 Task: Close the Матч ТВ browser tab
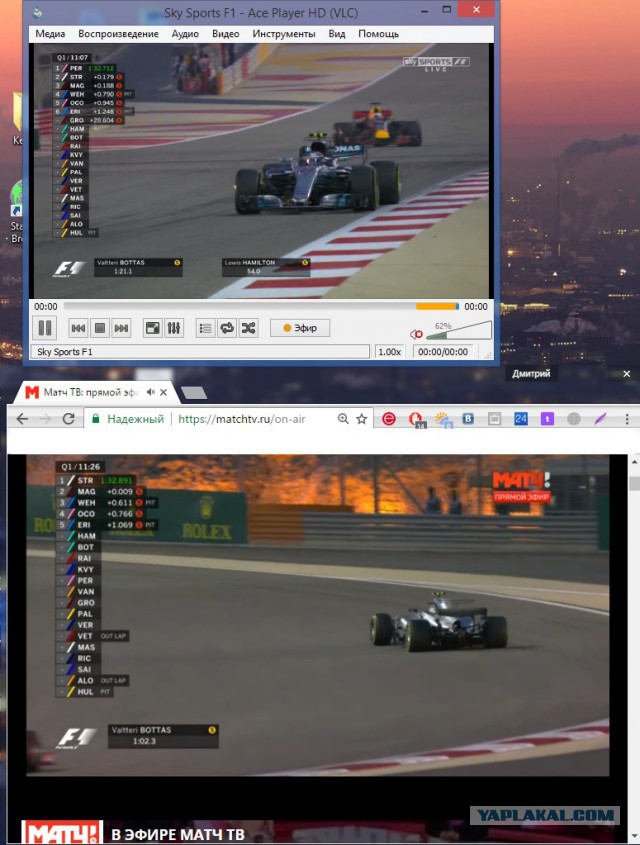click(x=164, y=392)
